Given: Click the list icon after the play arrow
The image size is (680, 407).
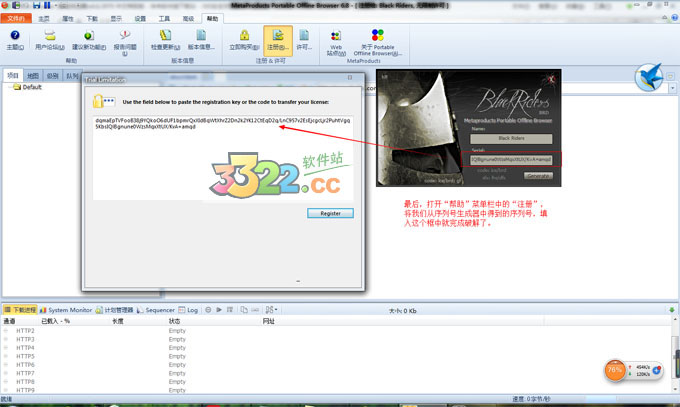Looking at the screenshot, I should [230, 310].
